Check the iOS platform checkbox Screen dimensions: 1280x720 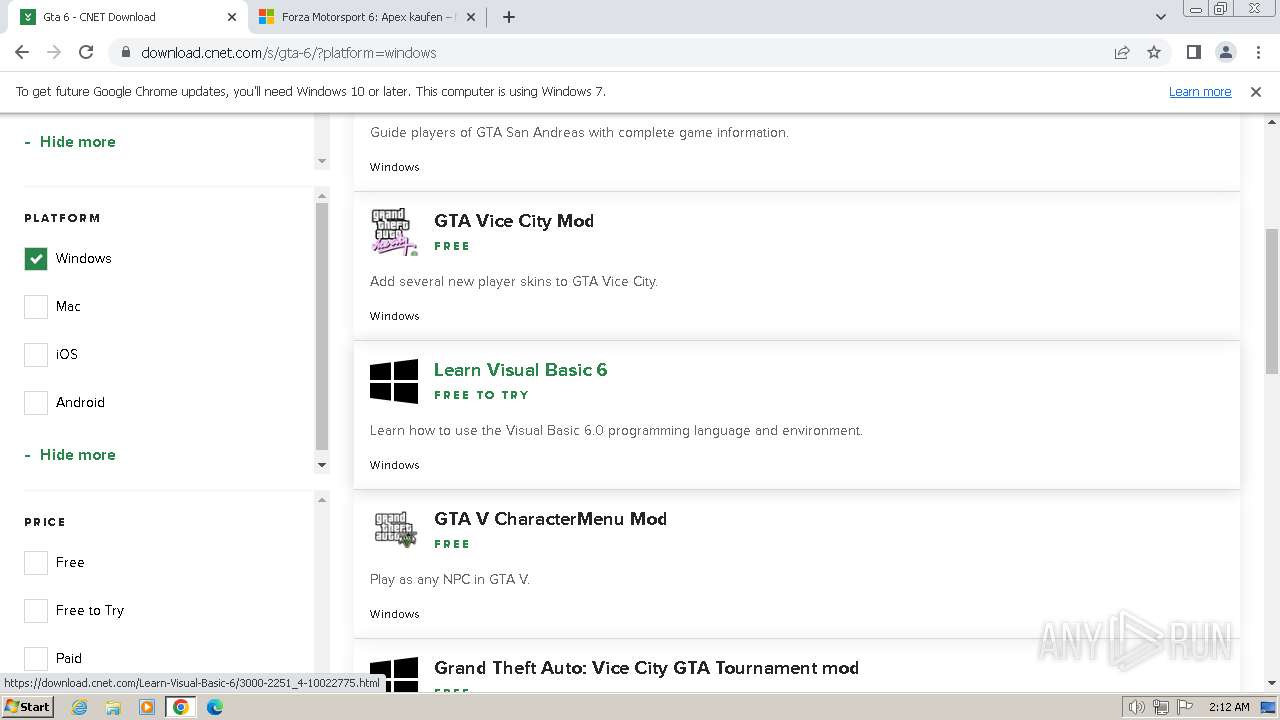(36, 355)
